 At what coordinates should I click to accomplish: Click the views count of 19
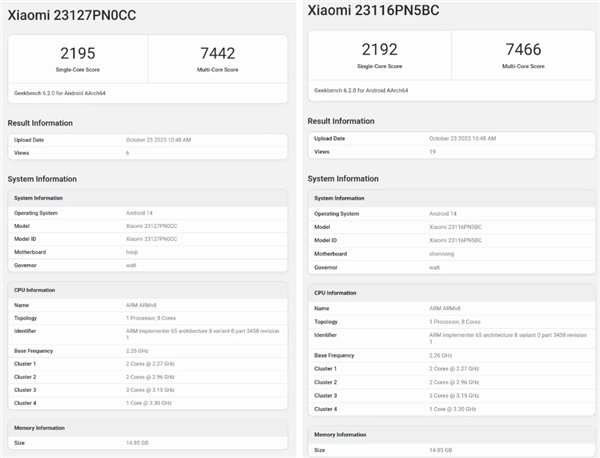(434, 152)
